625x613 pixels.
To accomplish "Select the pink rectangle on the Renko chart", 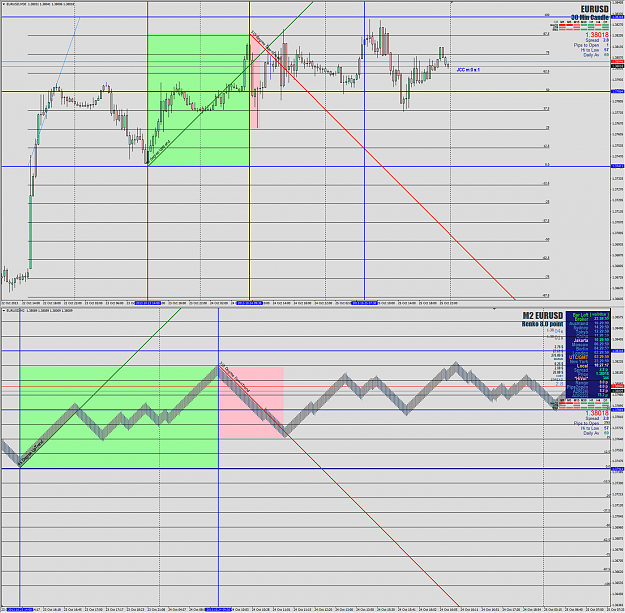I will (251, 403).
